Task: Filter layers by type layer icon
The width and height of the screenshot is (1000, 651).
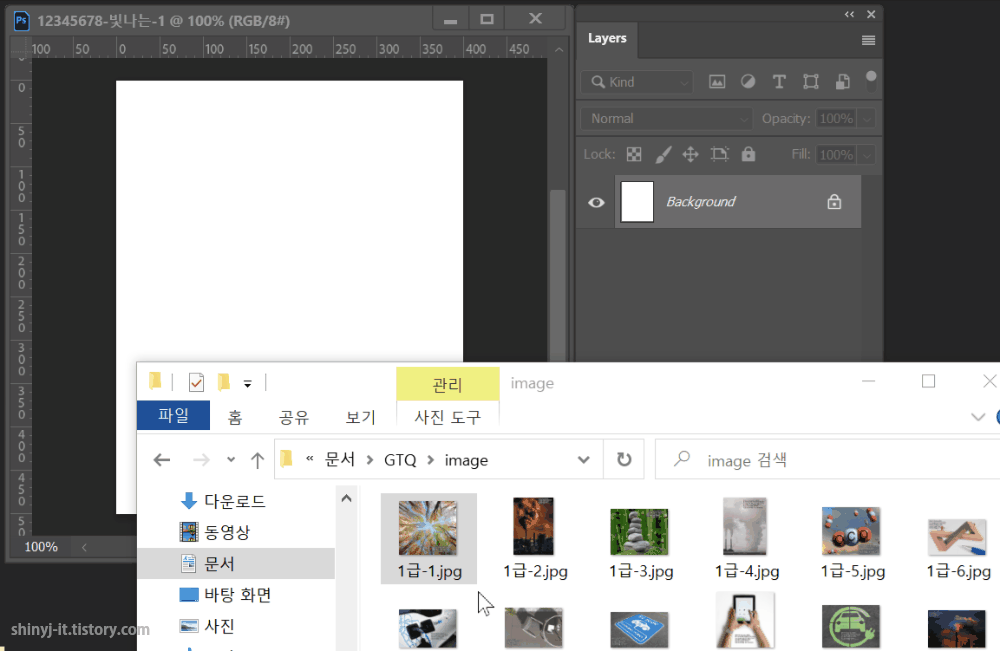Action: [779, 82]
